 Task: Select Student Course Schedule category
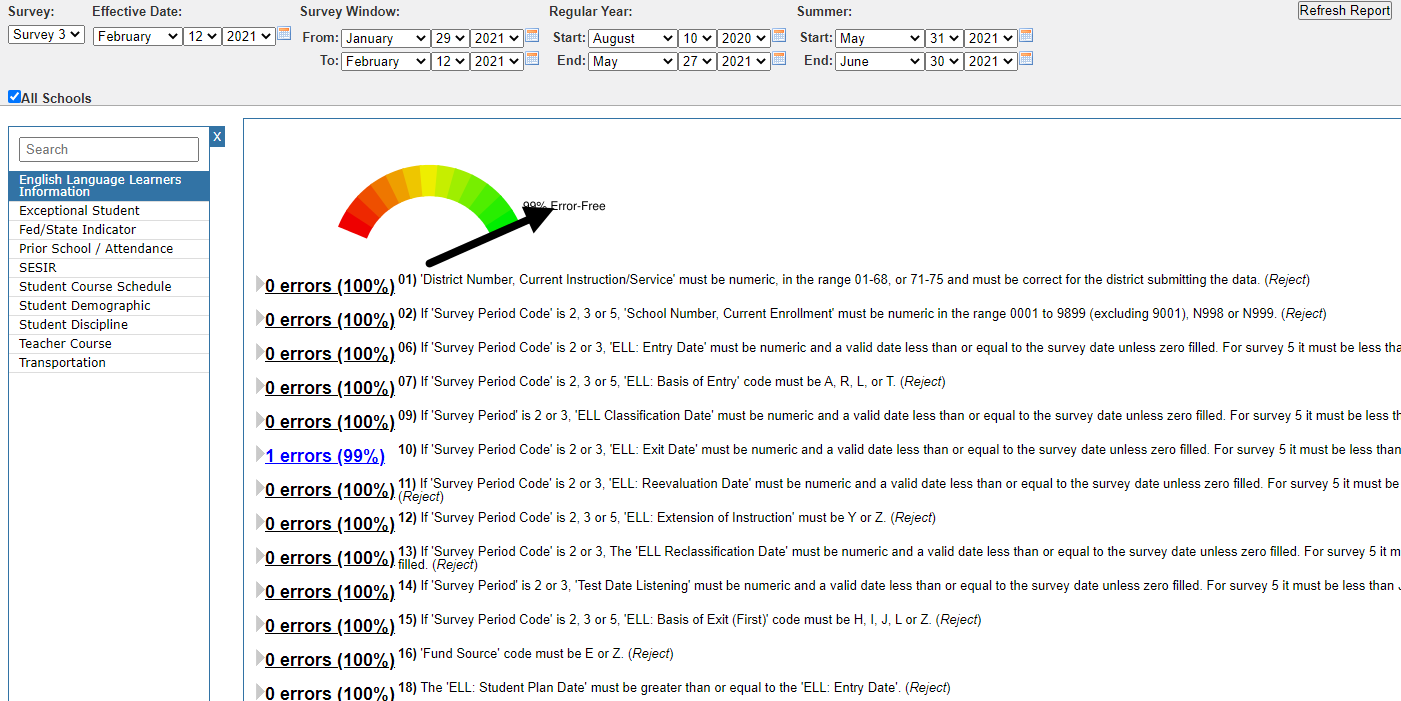[x=109, y=287]
